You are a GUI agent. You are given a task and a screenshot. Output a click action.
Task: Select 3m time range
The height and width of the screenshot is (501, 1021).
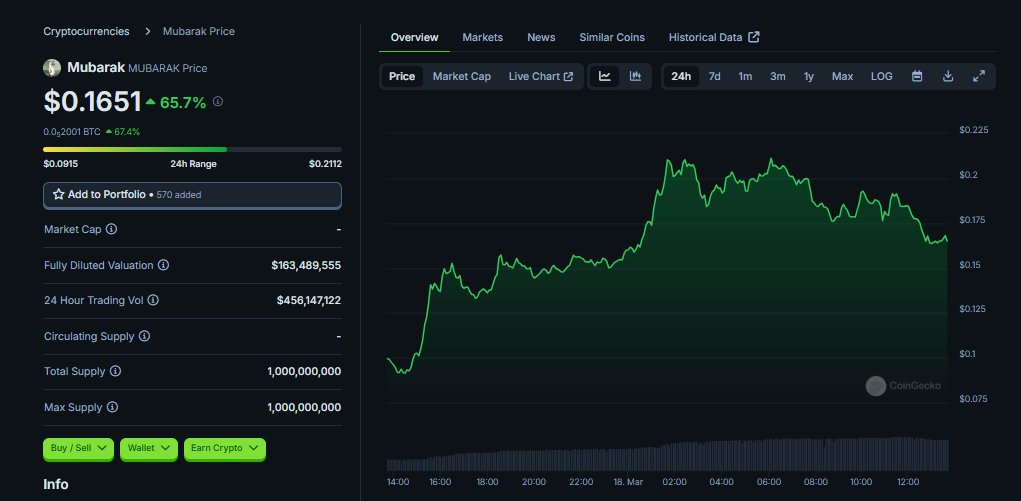pos(777,76)
